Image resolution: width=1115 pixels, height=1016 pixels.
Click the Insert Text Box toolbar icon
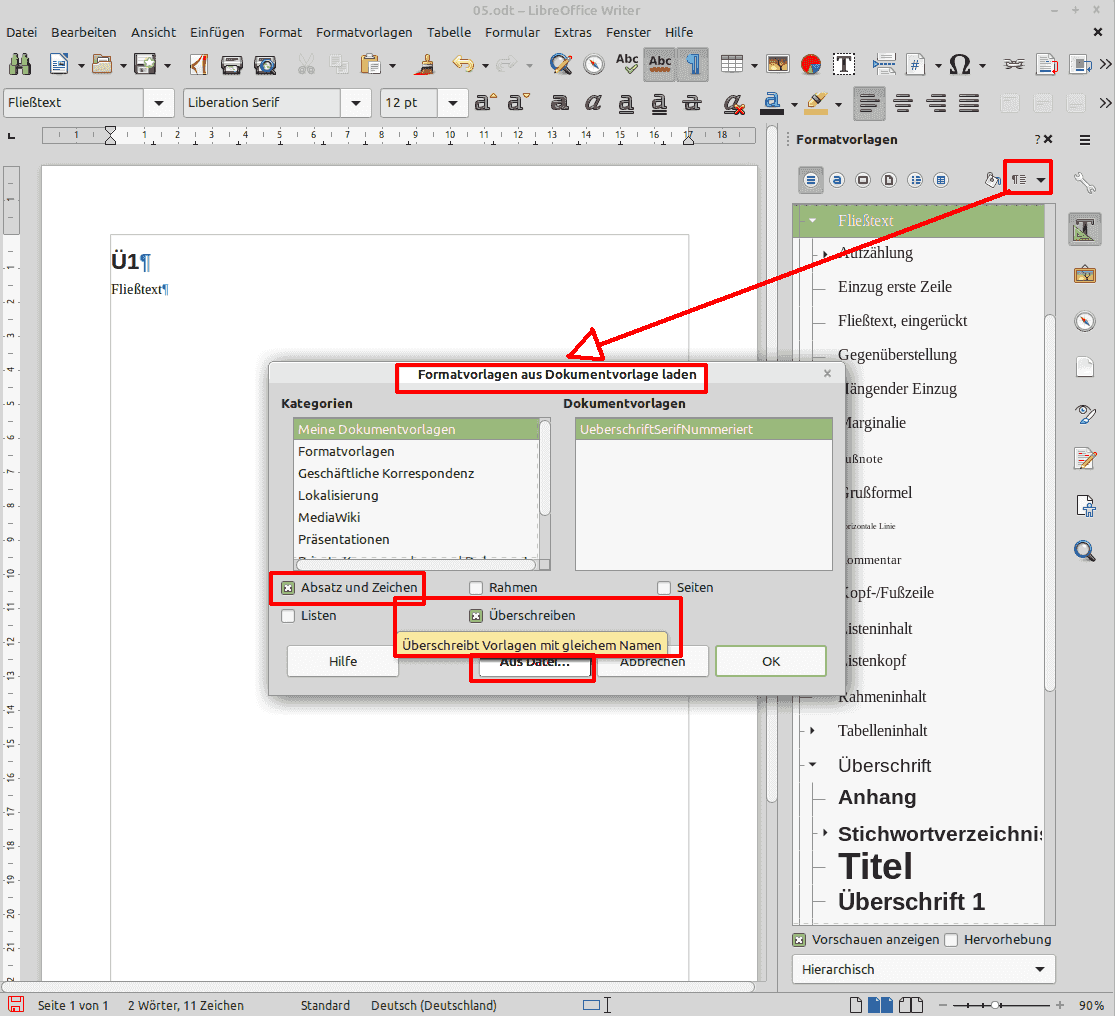pos(844,64)
